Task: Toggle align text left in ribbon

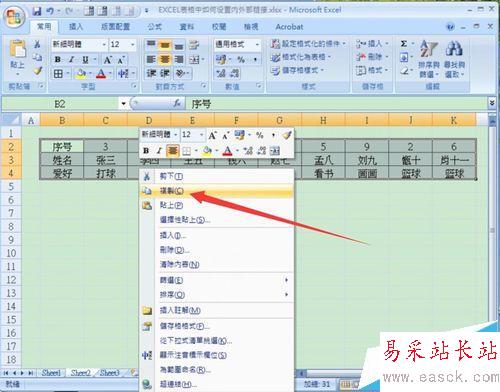Action: pyautogui.click(x=151, y=59)
